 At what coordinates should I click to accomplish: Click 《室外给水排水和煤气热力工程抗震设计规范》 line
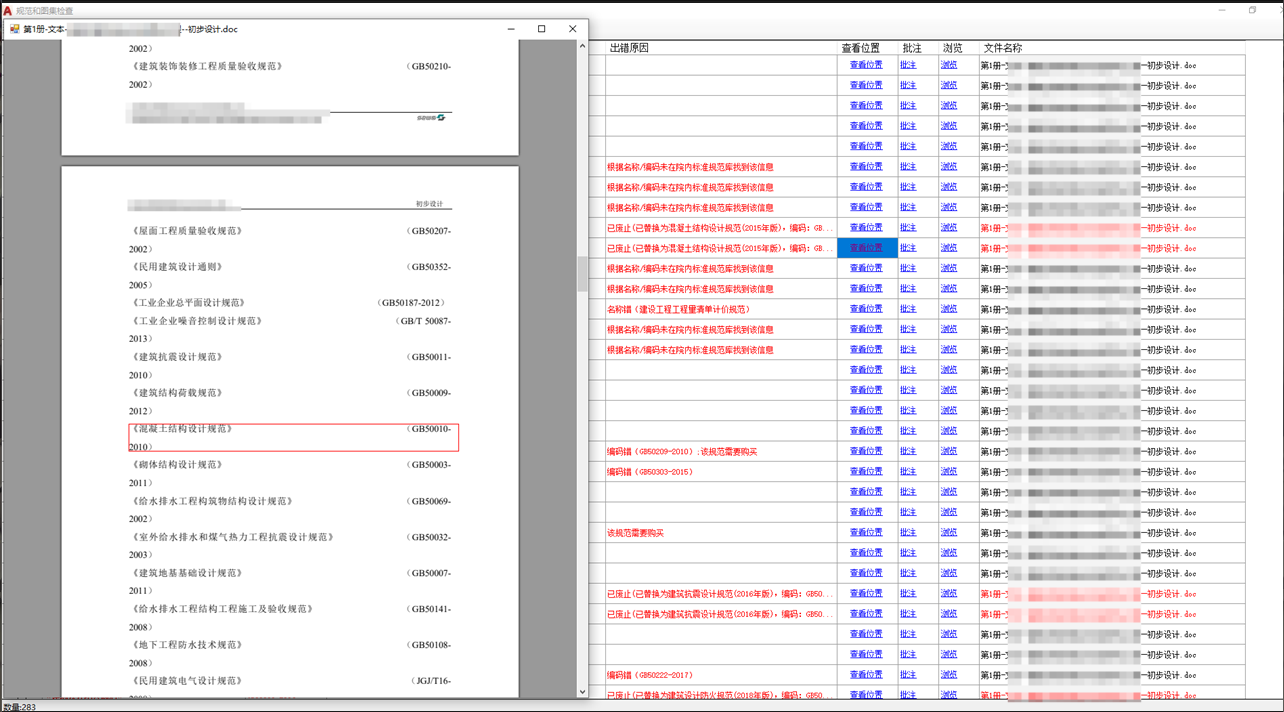click(232, 537)
